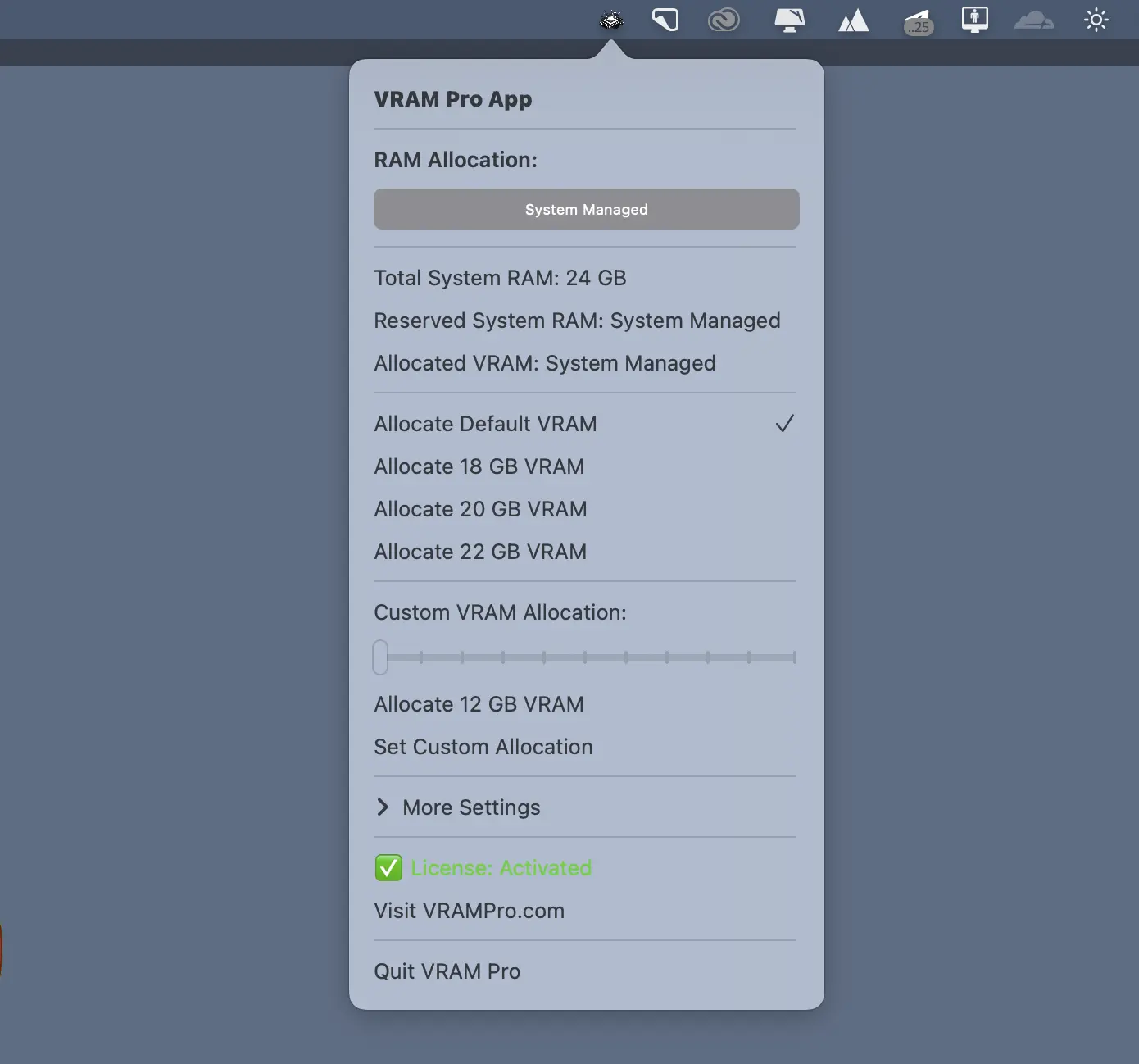Choose Allocate 22 GB VRAM

585,552
